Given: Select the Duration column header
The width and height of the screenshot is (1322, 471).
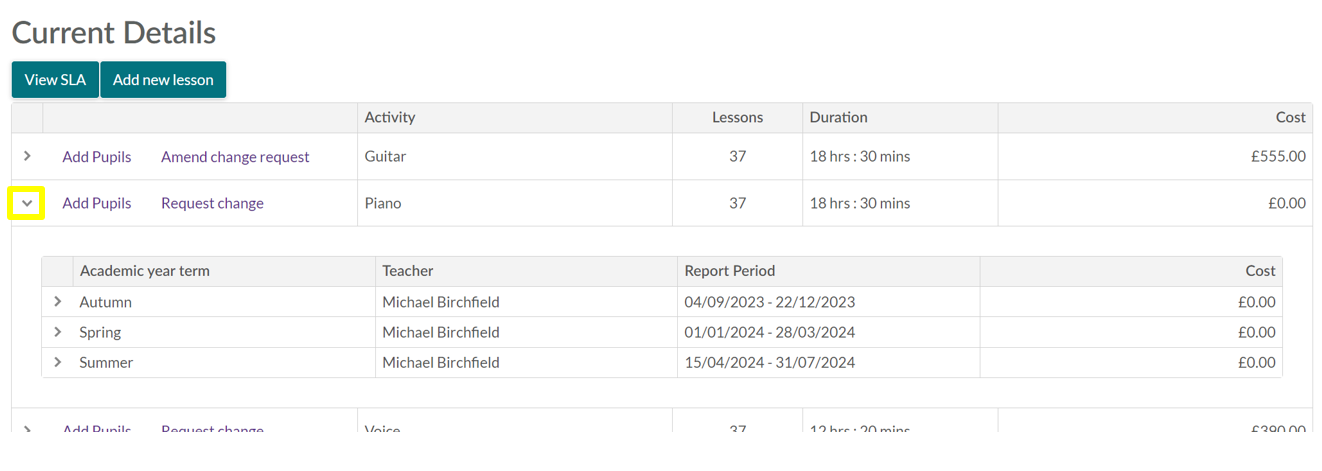Looking at the screenshot, I should [839, 117].
